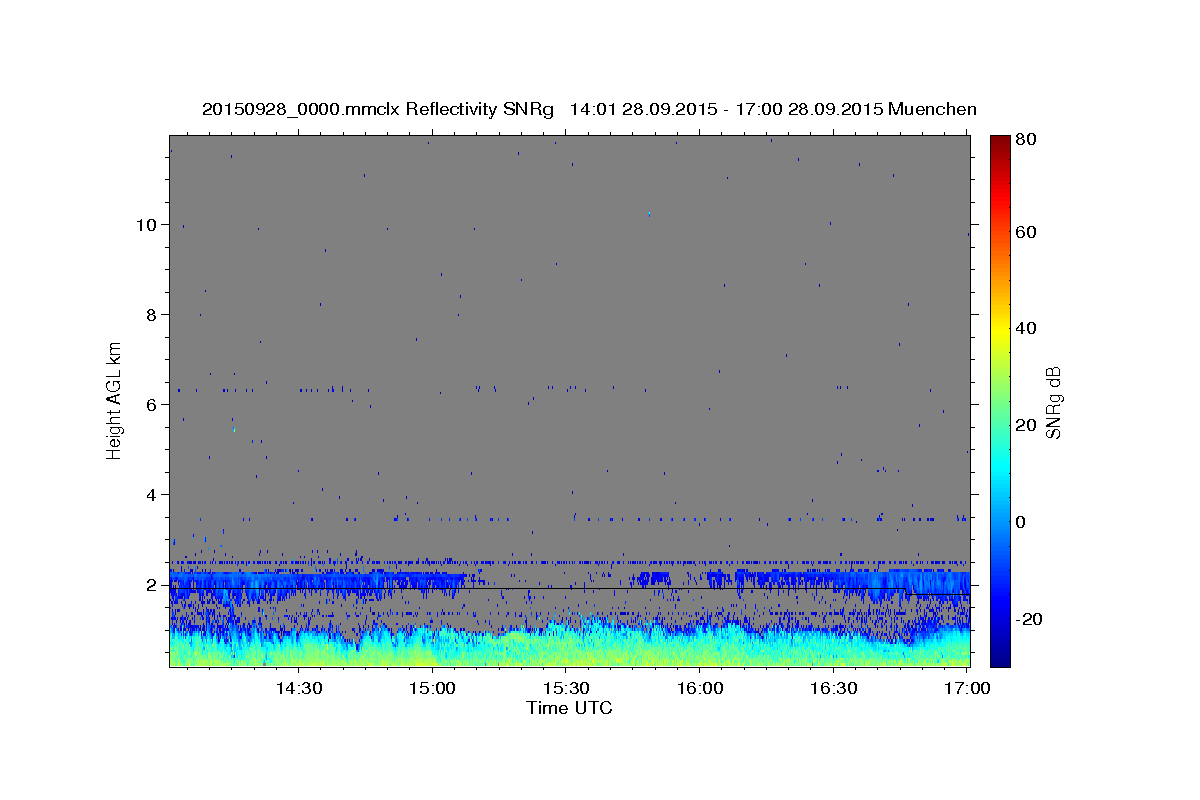The image size is (1200, 800).
Task: Click the height tick label 4
Action: tap(152, 494)
